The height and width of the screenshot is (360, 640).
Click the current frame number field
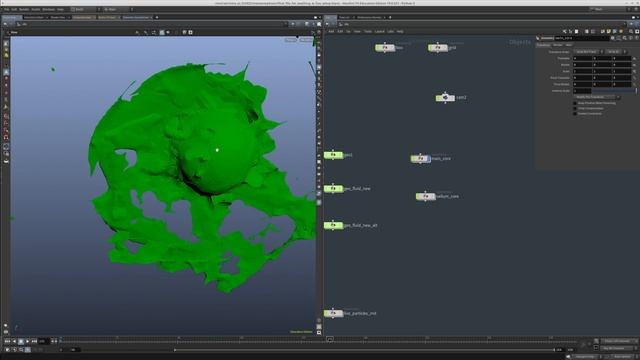(x=44, y=341)
